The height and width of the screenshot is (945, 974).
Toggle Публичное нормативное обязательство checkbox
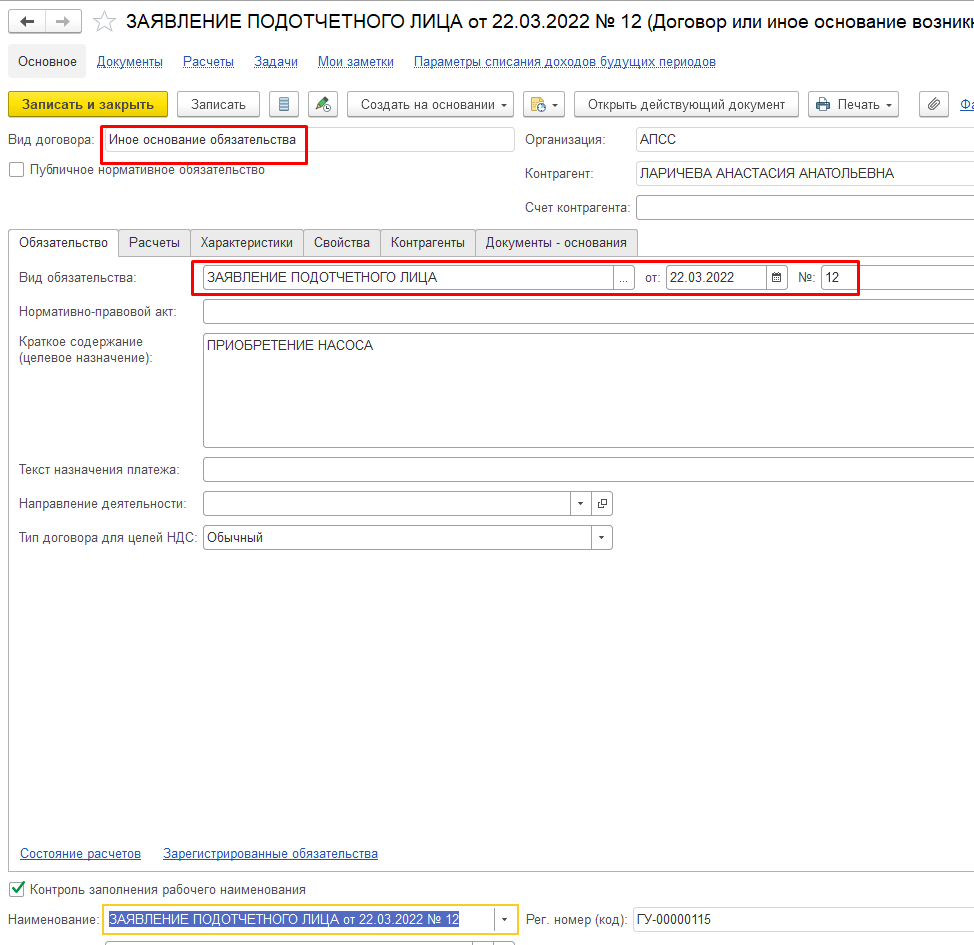point(16,170)
